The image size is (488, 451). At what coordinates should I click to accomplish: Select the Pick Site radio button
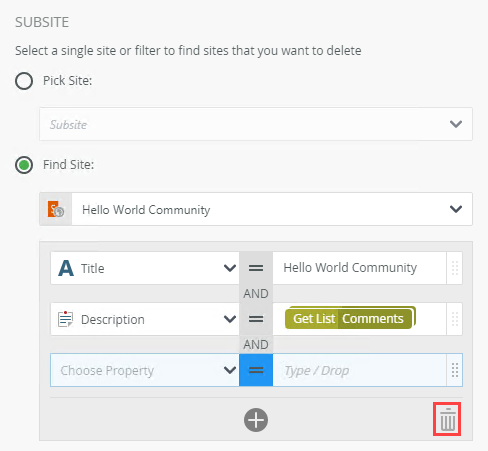[24, 81]
